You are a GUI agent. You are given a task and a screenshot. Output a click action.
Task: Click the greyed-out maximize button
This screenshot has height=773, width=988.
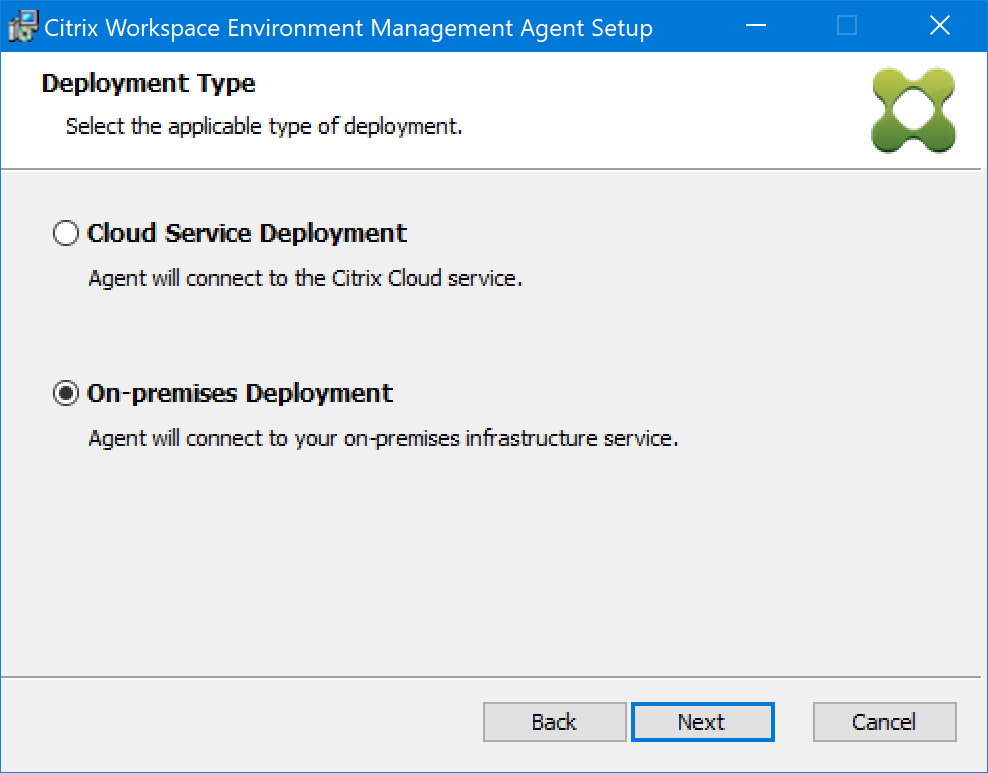847,26
